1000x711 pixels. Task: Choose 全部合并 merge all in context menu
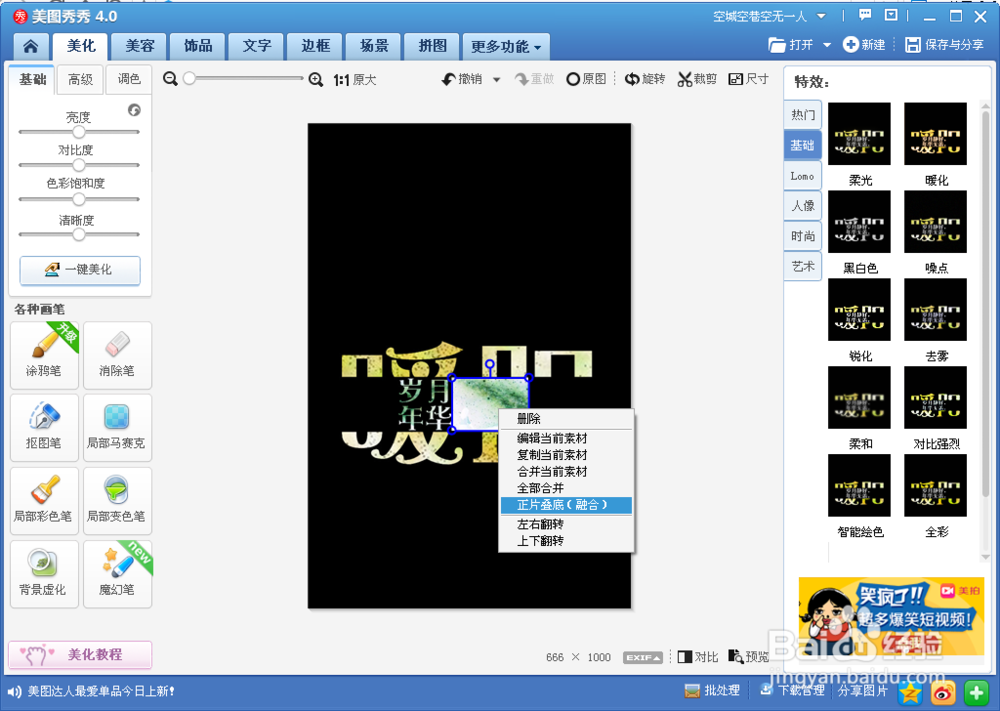tap(566, 488)
